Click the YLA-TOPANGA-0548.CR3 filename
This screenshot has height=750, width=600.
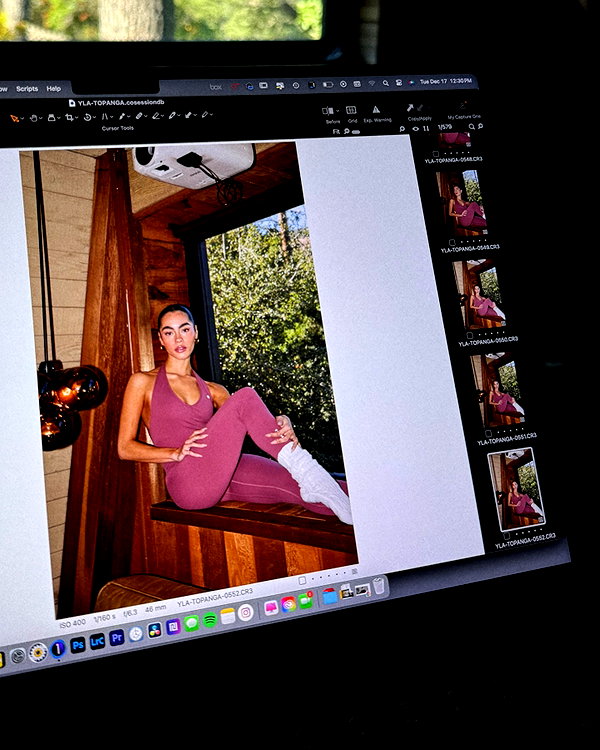[x=454, y=160]
